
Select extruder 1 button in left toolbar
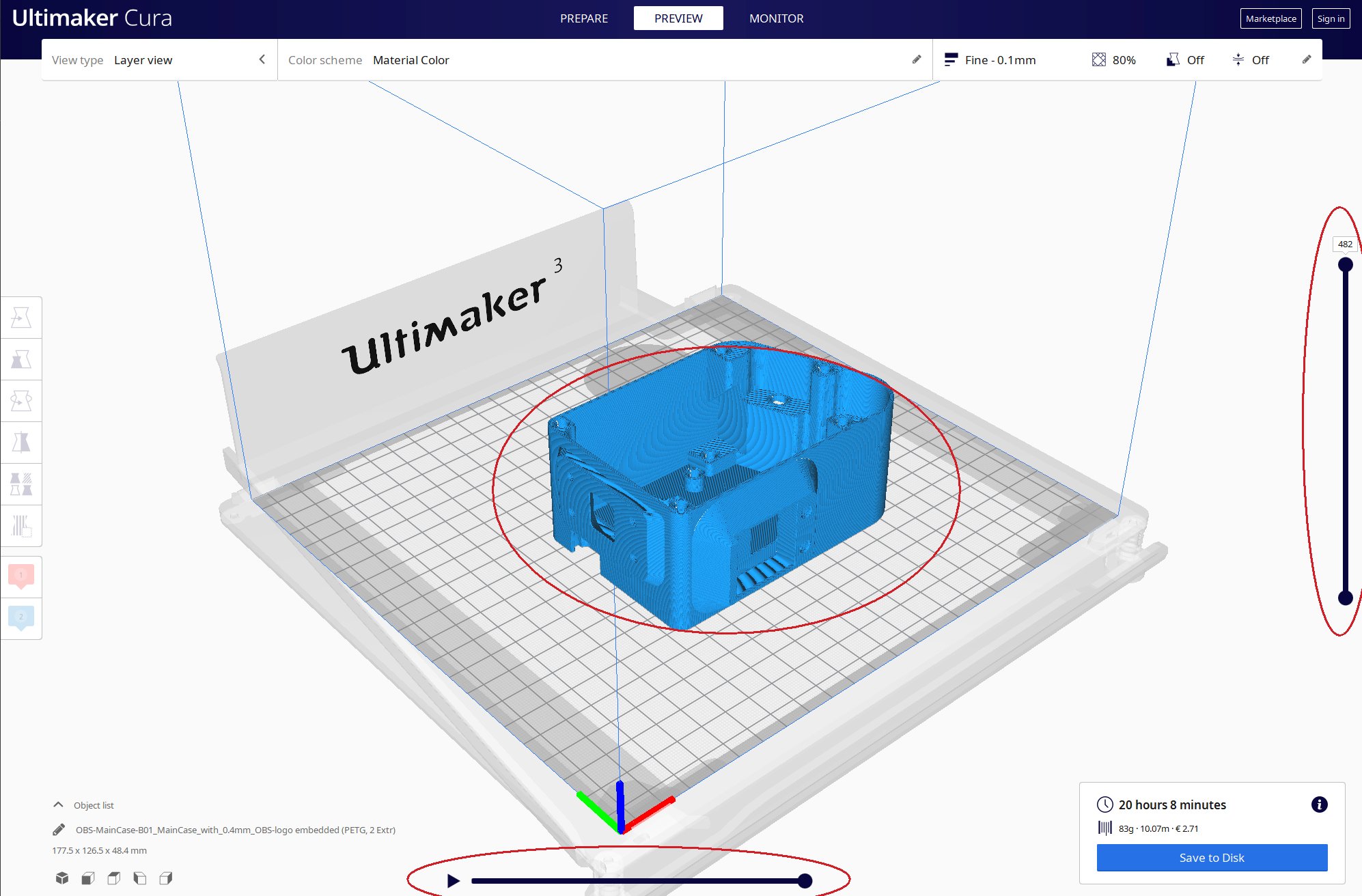[x=21, y=576]
